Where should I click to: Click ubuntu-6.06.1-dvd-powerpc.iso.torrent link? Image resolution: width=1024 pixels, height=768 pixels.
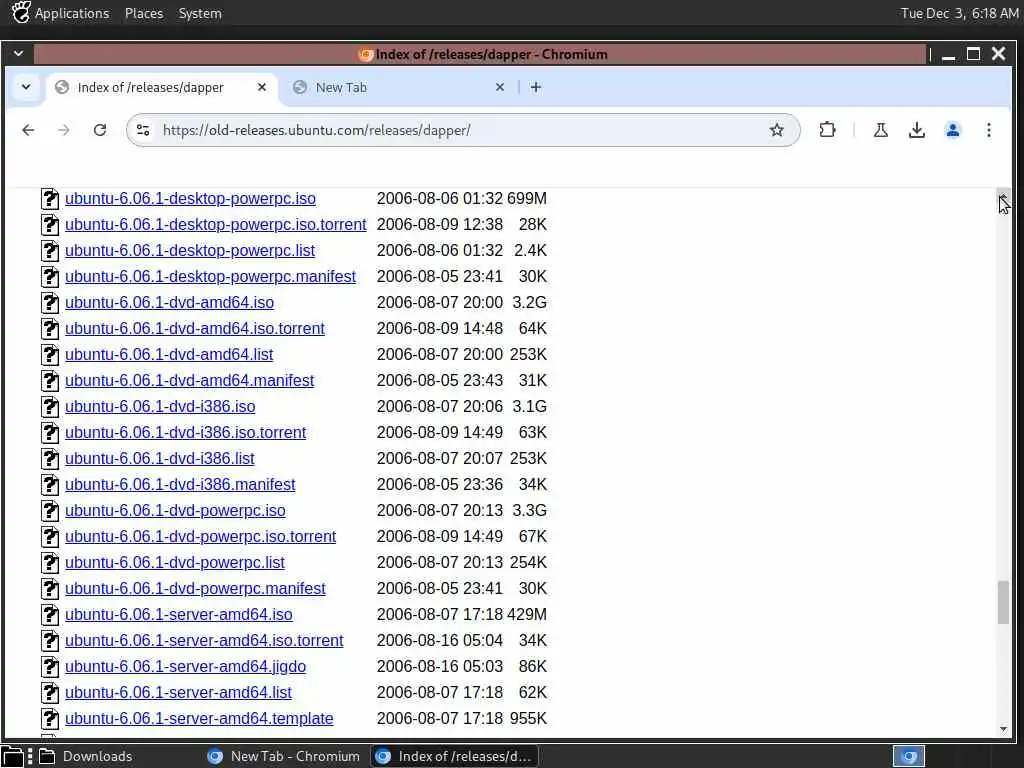point(200,537)
